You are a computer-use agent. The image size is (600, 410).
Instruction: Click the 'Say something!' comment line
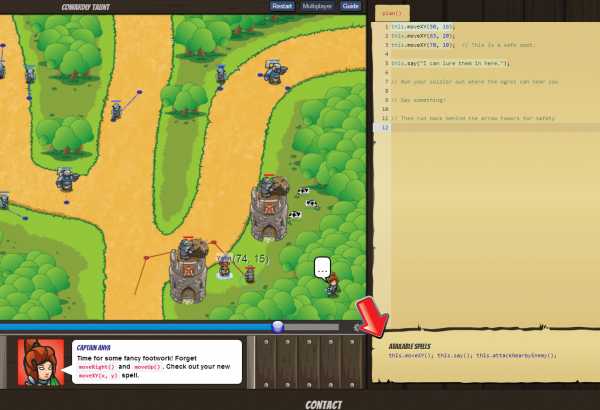pos(418,100)
